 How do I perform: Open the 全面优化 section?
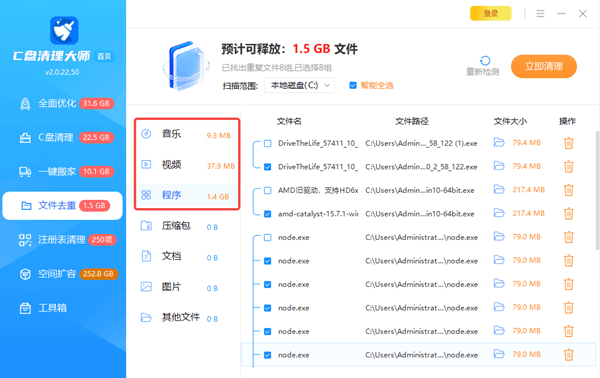click(x=62, y=103)
